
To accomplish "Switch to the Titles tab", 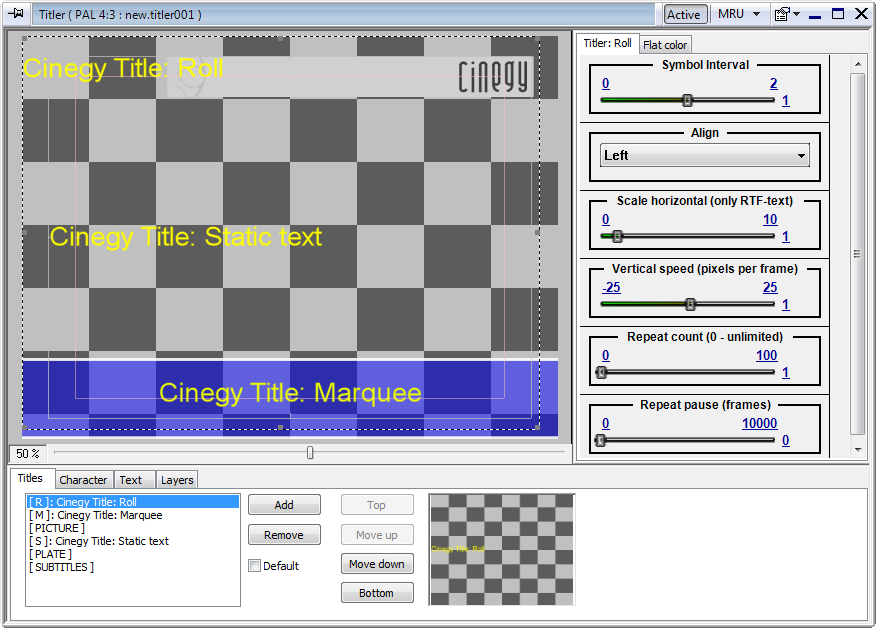I will click(x=30, y=478).
